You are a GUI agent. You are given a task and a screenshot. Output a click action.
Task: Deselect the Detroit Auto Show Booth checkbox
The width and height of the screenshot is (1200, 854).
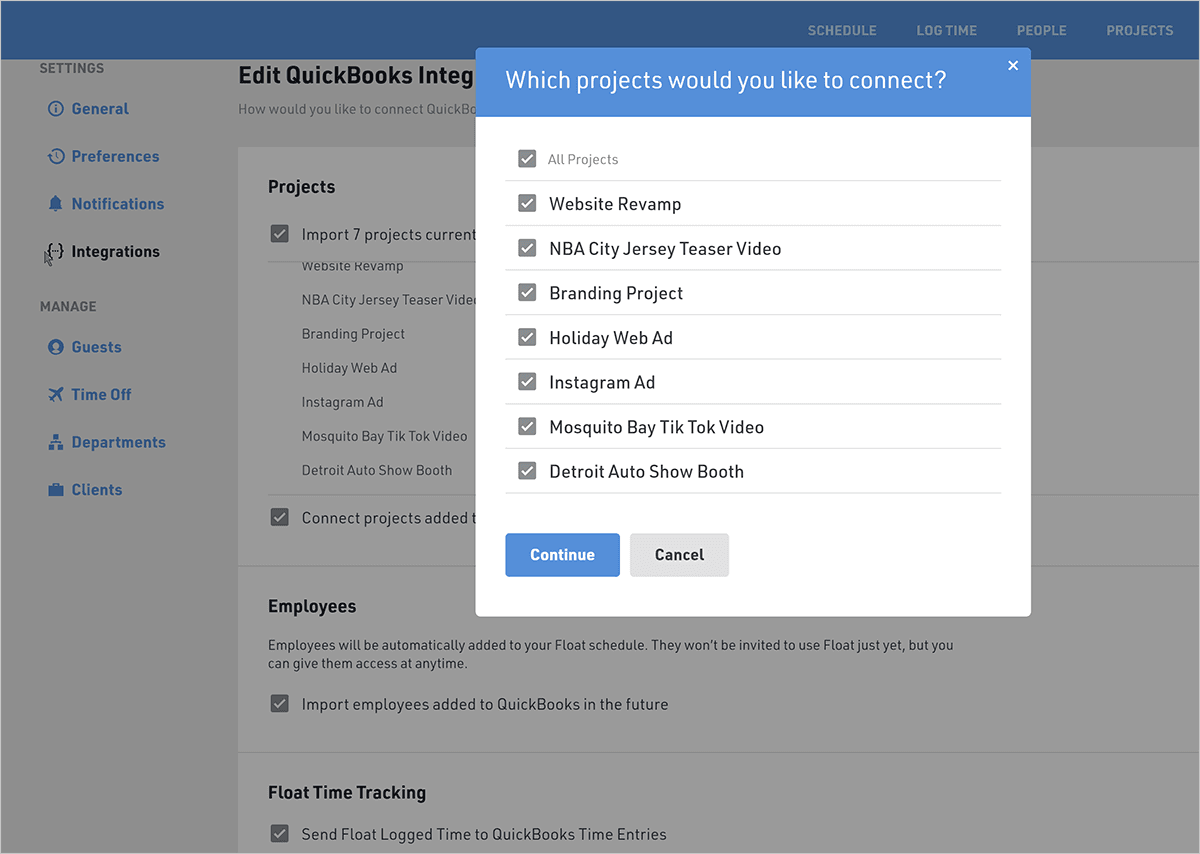pyautogui.click(x=527, y=472)
